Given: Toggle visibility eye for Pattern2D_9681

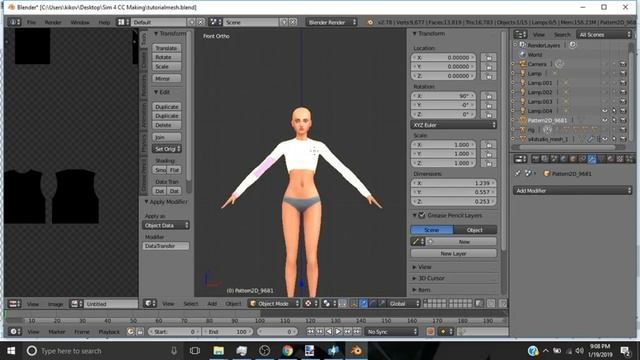Looking at the screenshot, I should [604, 120].
